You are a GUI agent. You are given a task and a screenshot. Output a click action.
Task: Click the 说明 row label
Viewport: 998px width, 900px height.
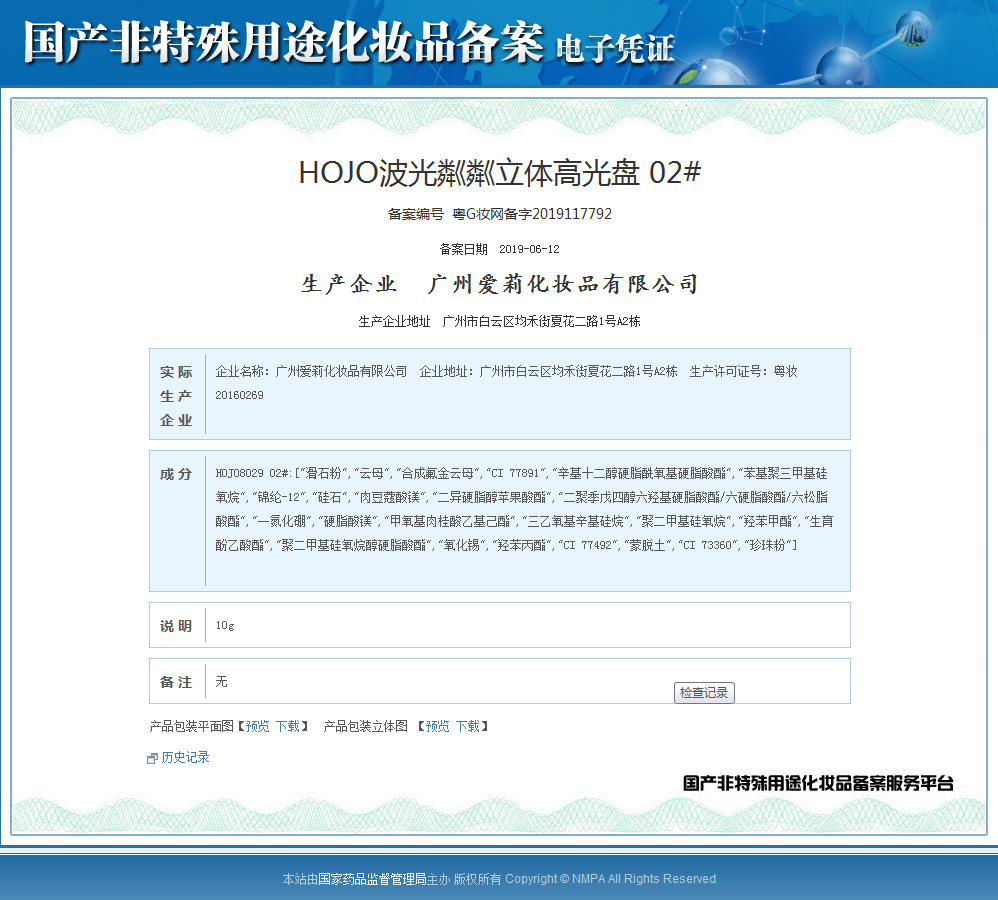coord(176,626)
